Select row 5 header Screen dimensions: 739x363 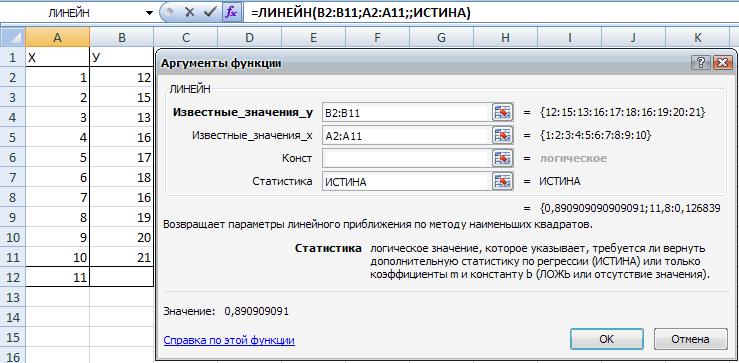pyautogui.click(x=12, y=137)
